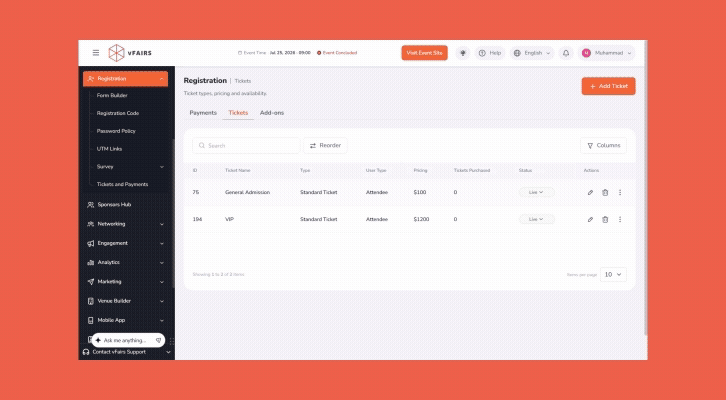Click the Mobile App phone icon

[91, 320]
